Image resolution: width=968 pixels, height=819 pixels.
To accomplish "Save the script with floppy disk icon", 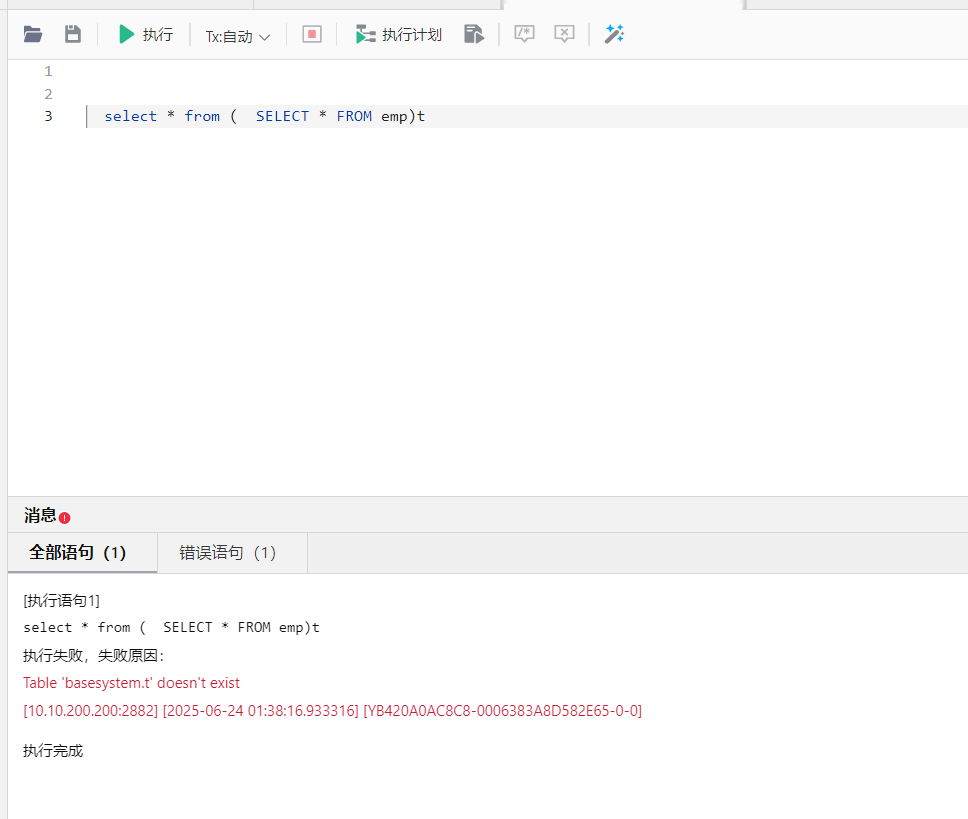I will (73, 34).
